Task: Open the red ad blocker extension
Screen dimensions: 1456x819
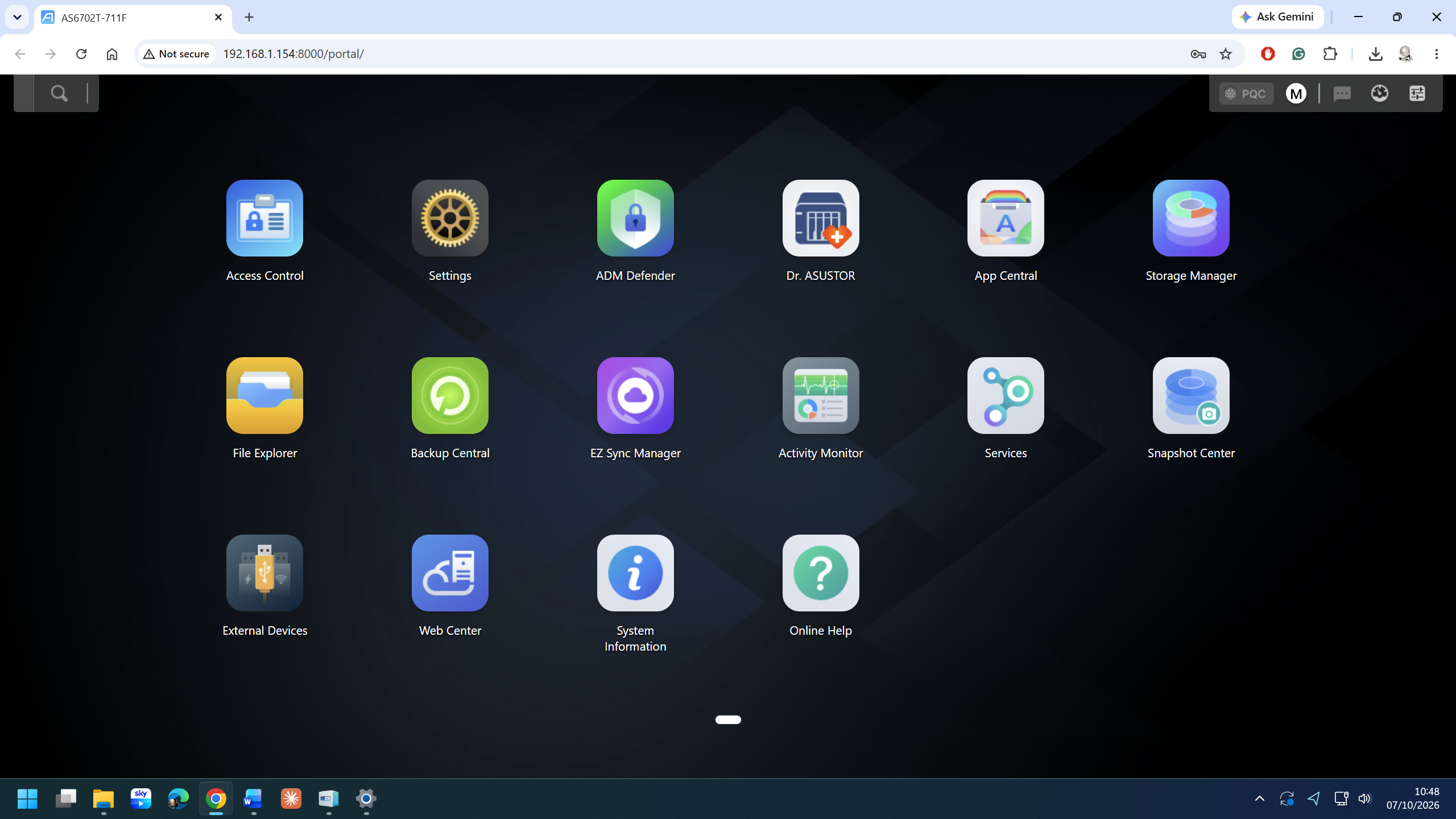Action: click(x=1268, y=54)
